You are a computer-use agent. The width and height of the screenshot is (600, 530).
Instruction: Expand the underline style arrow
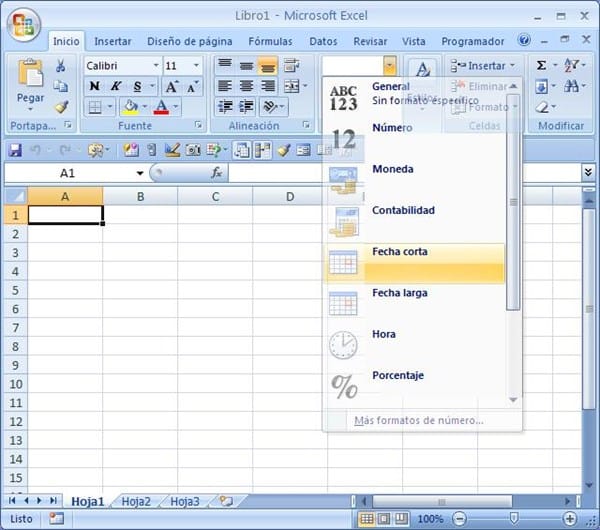[152, 86]
